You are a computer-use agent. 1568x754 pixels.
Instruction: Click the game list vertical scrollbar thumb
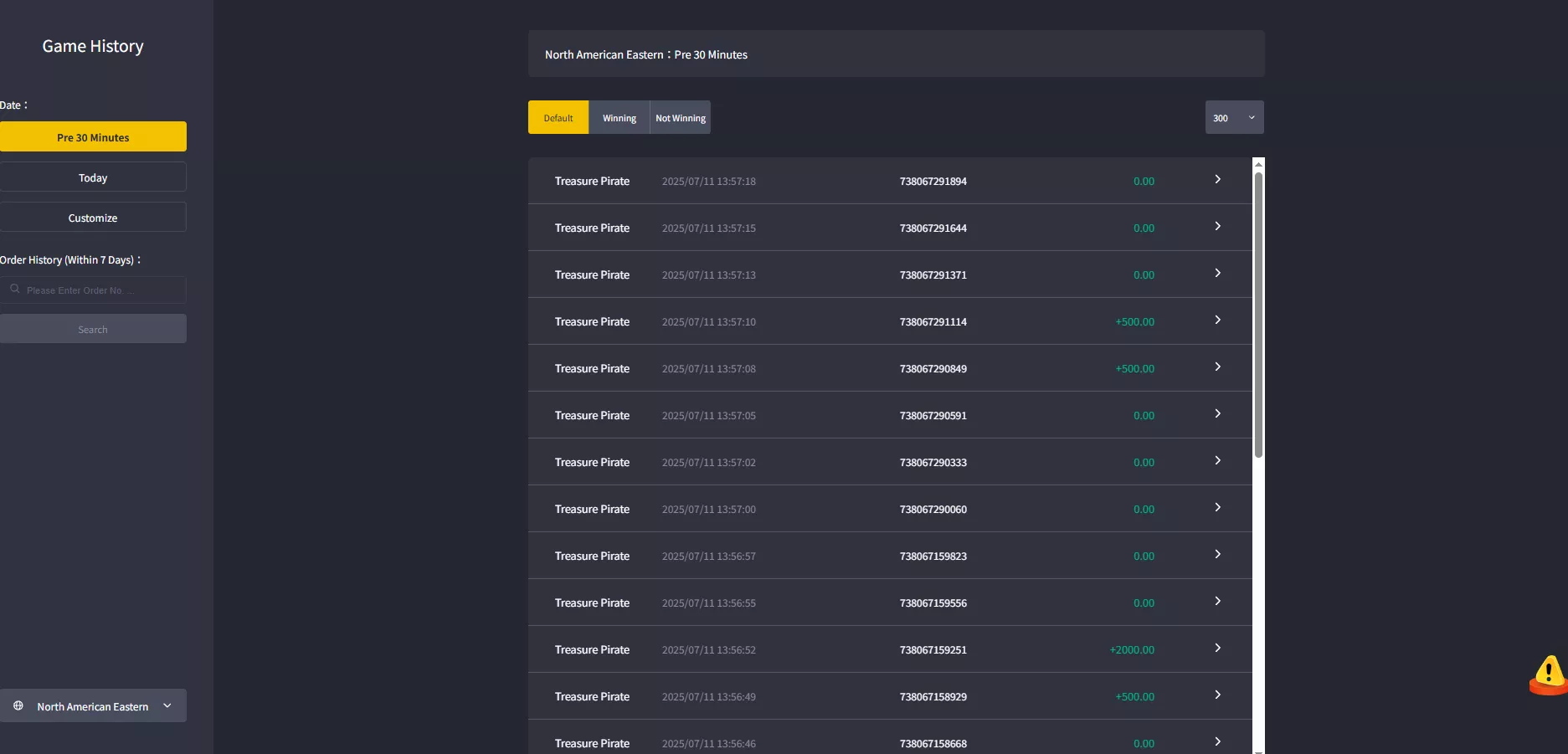(1258, 315)
